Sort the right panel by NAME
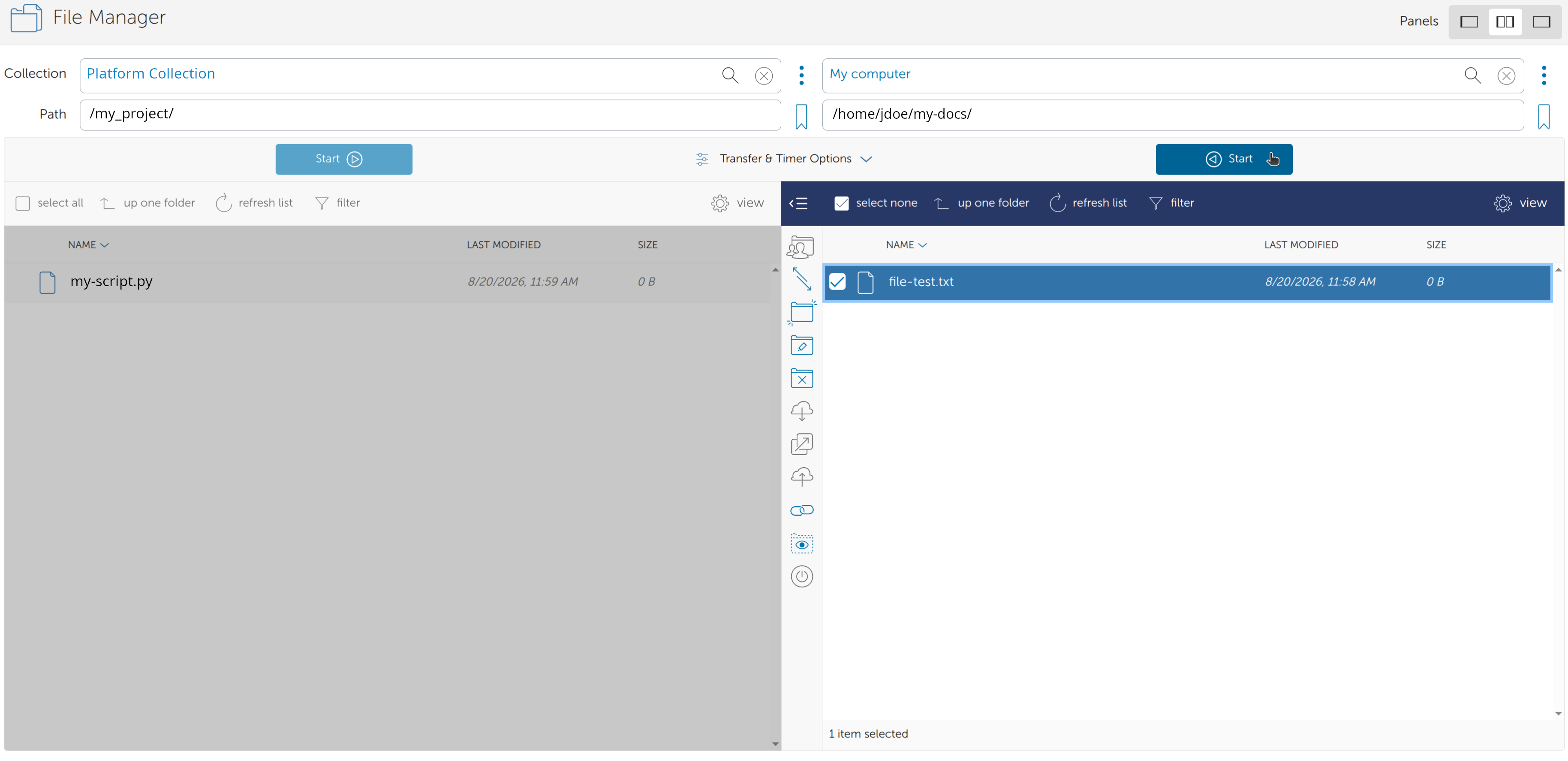Viewport: 1568px width, 761px height. [906, 245]
